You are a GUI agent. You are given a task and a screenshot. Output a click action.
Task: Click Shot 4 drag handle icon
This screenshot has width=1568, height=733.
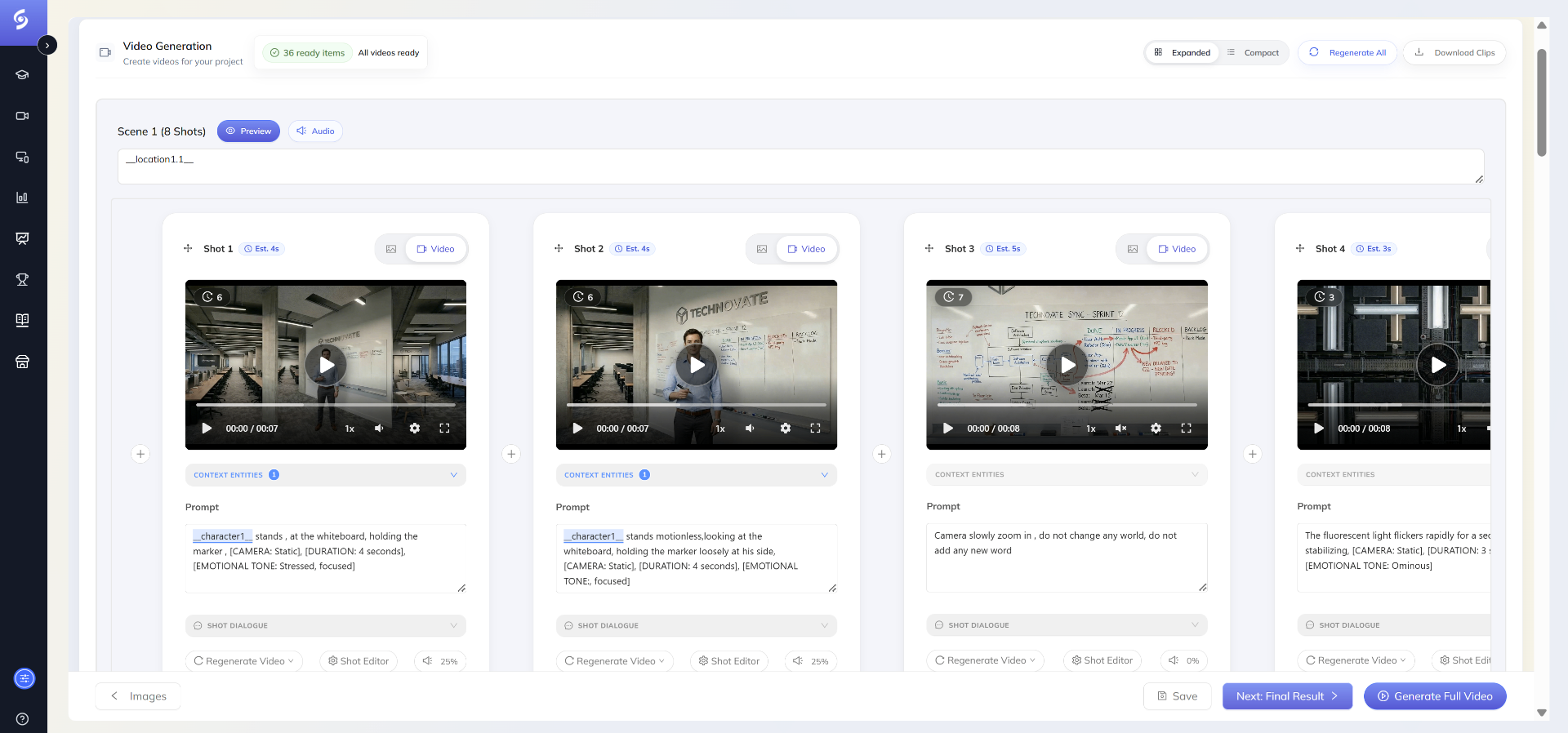(x=1300, y=248)
